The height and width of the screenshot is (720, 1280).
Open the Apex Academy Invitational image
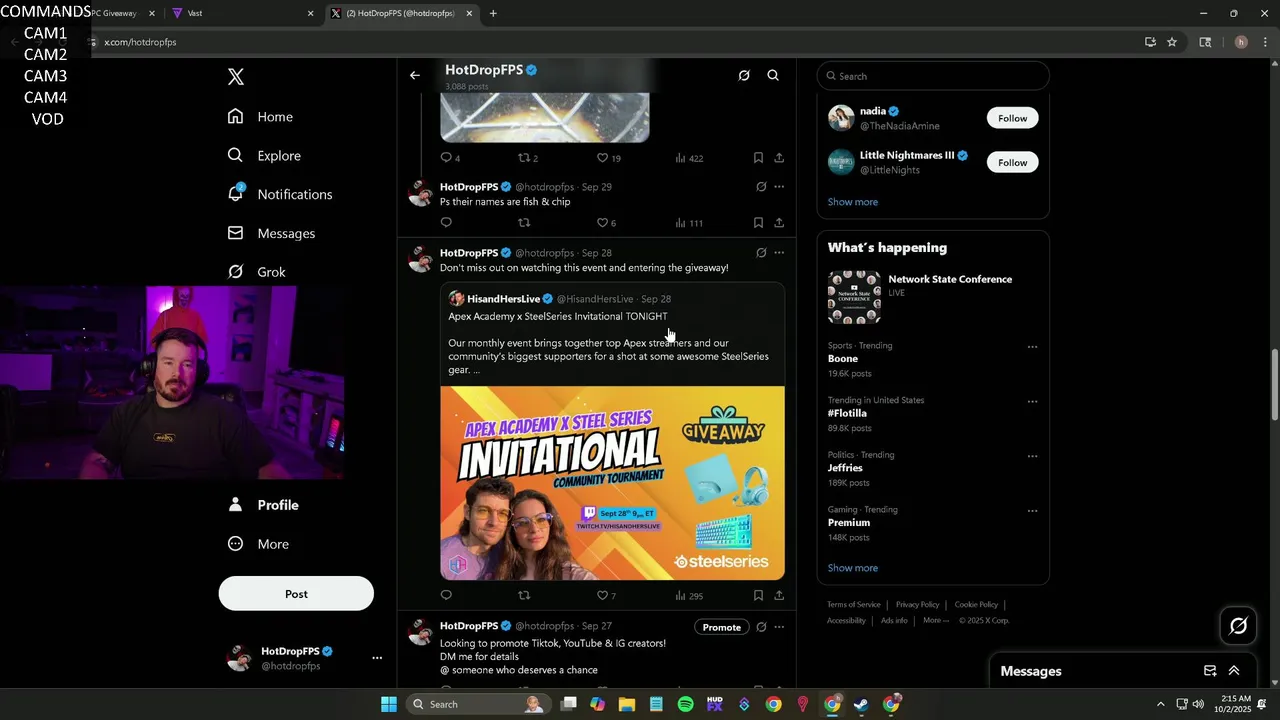coord(612,483)
